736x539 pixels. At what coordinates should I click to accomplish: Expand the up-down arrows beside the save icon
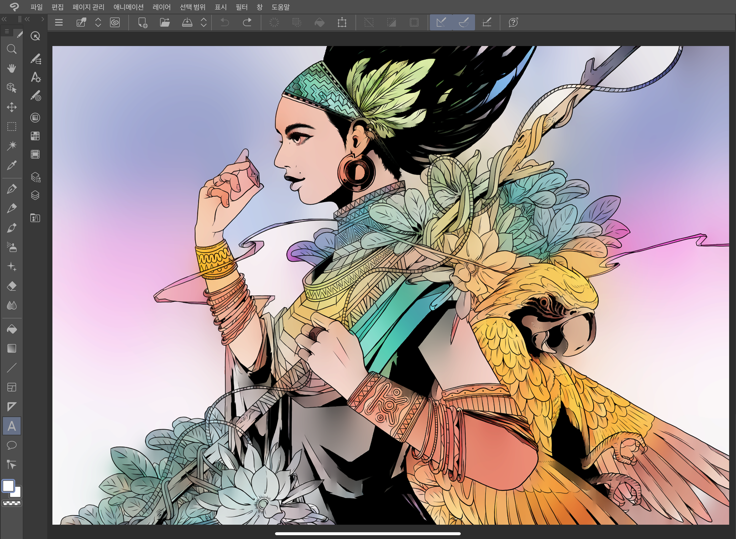[204, 23]
